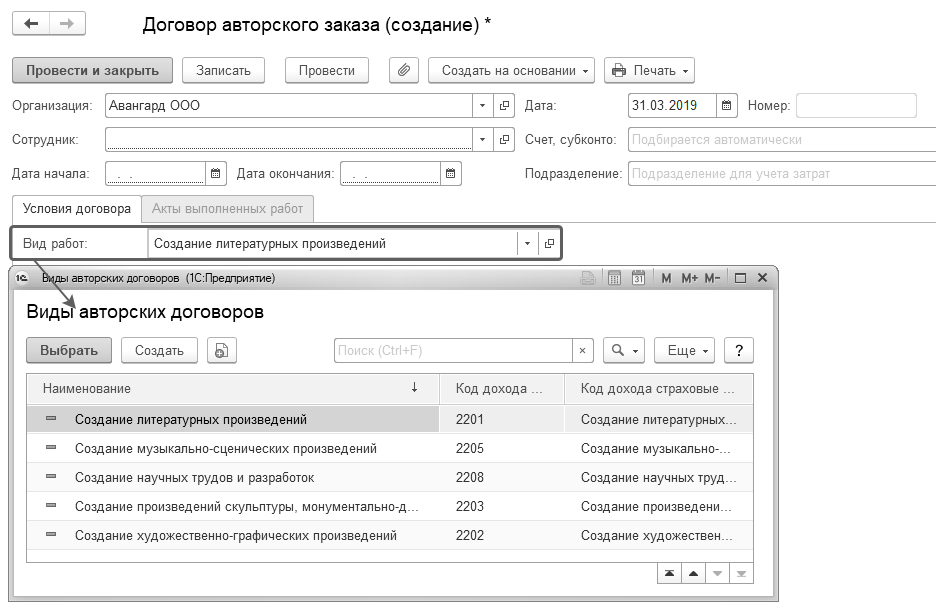Click the Выбрать button
The height and width of the screenshot is (606, 936).
[x=69, y=350]
